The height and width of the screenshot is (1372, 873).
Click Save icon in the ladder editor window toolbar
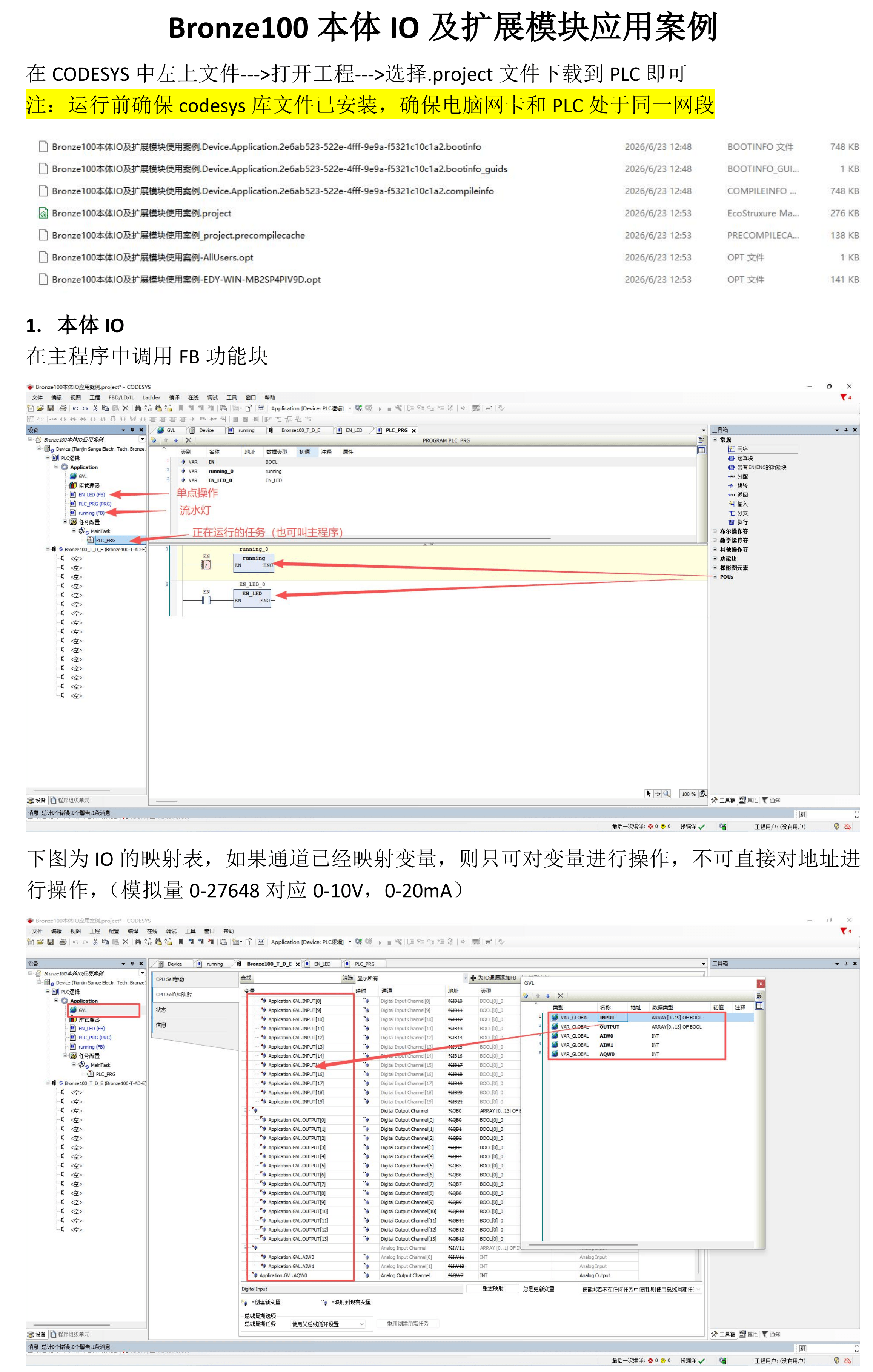50,408
